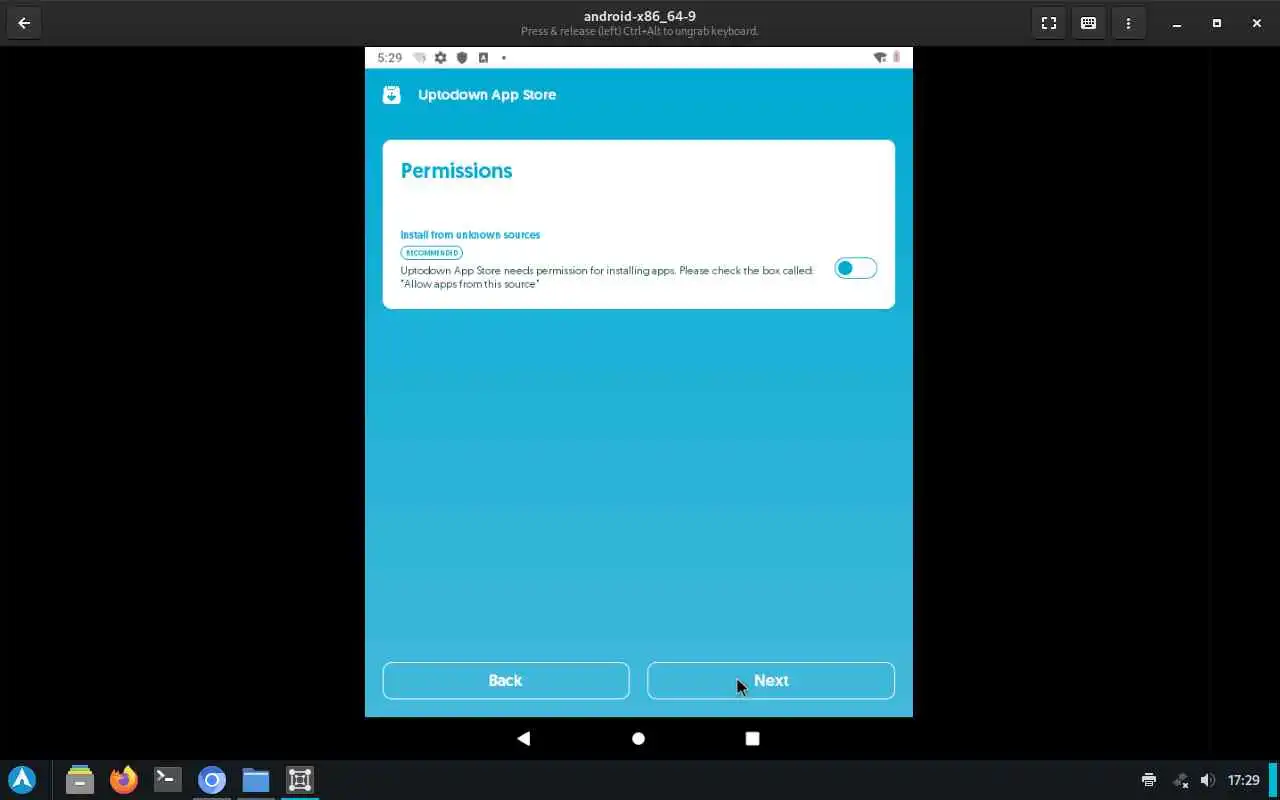Launch Firefox from the taskbar
The image size is (1280, 800).
(124, 780)
